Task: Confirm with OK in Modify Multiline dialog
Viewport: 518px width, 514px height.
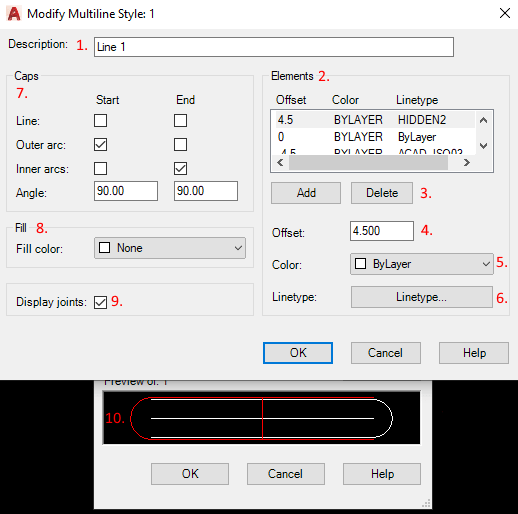Action: [x=298, y=353]
